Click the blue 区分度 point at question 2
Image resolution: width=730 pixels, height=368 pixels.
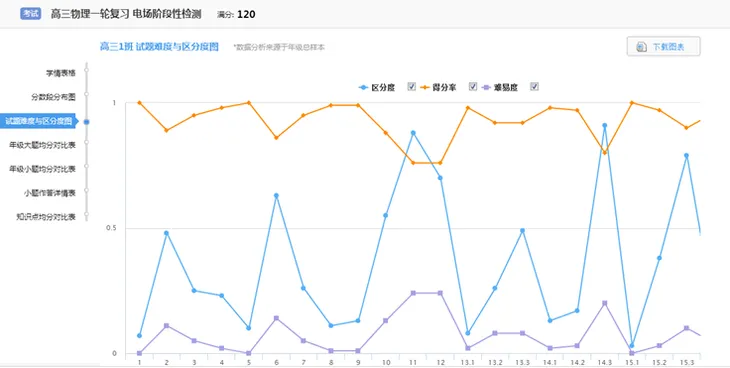tap(167, 233)
